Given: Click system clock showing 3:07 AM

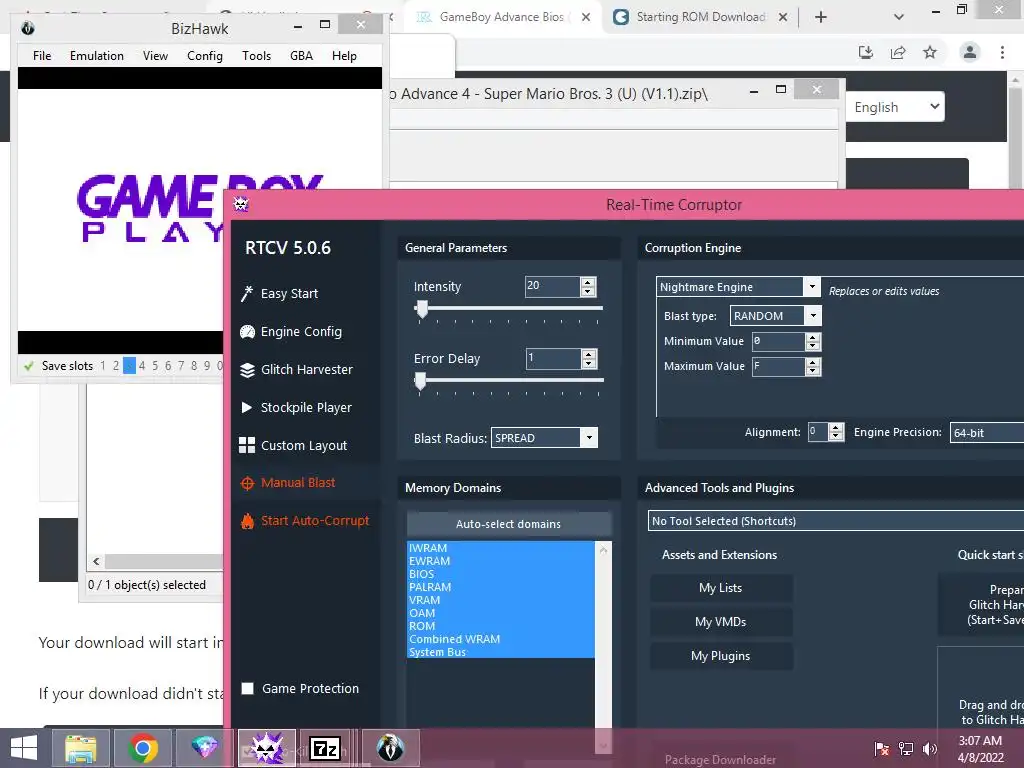Looking at the screenshot, I should tap(980, 741).
